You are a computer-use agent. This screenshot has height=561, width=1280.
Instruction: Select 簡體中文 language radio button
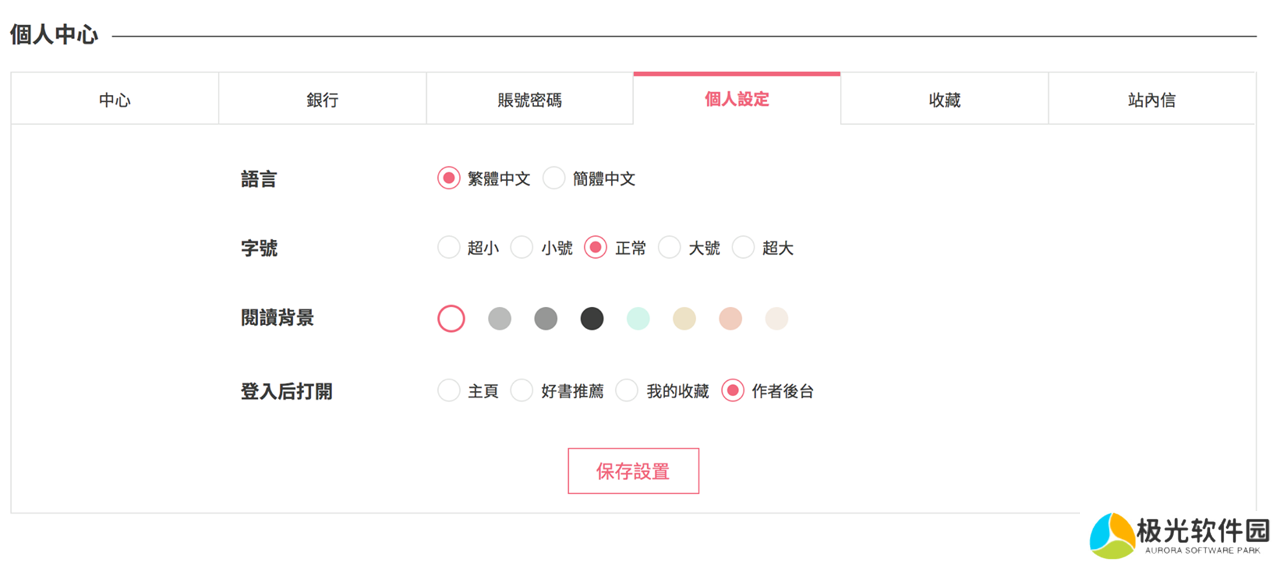point(554,178)
